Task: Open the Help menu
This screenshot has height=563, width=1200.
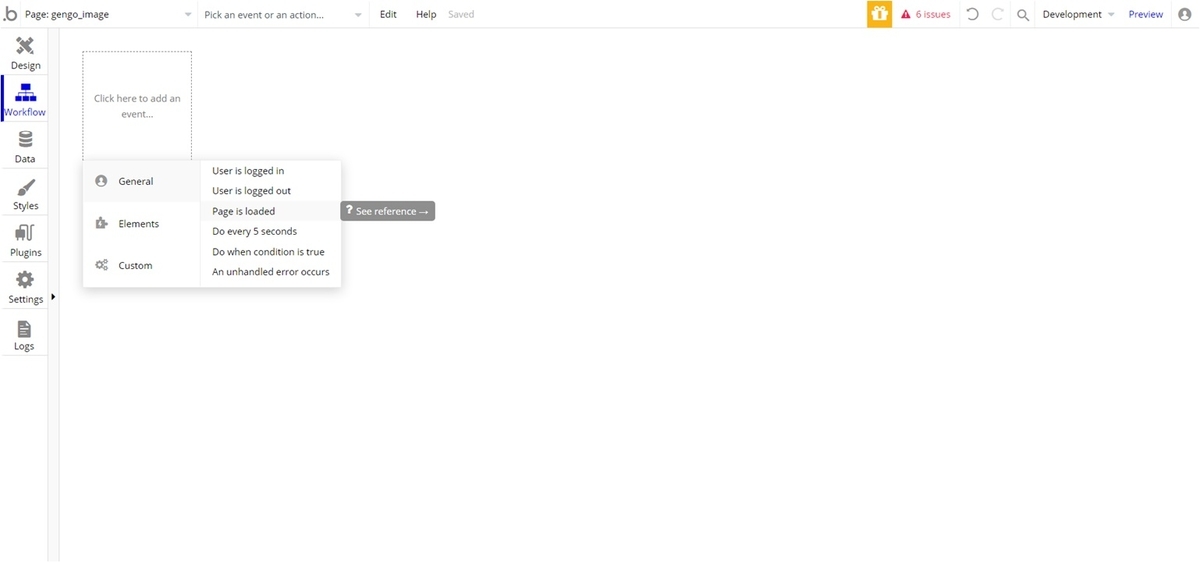Action: (x=426, y=14)
